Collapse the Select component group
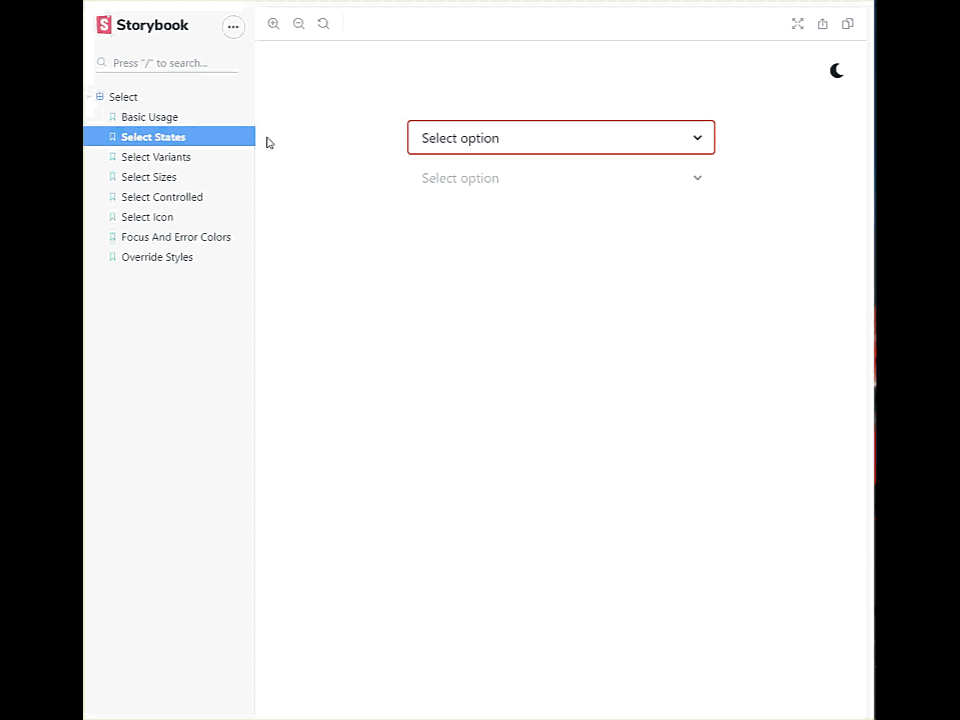960x720 pixels. tap(123, 96)
